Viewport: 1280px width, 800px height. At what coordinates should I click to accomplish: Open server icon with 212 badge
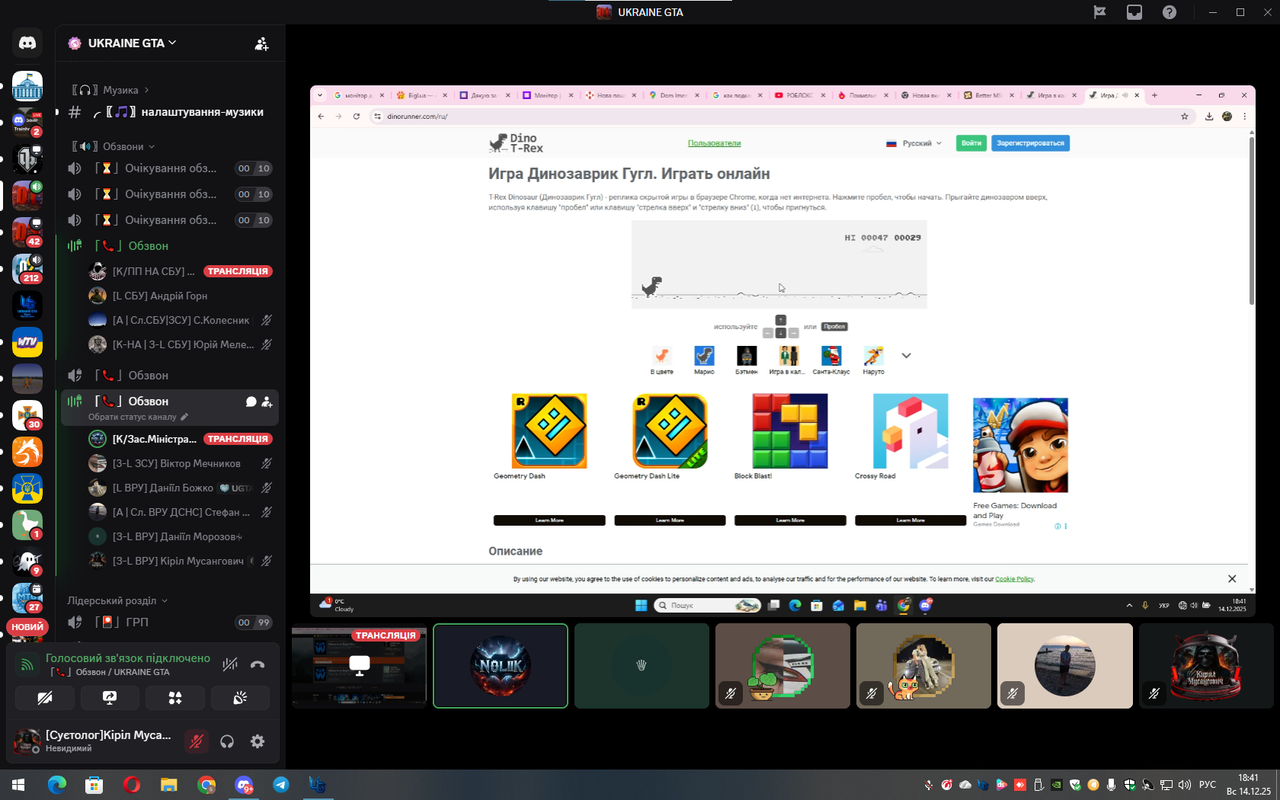coord(27,268)
